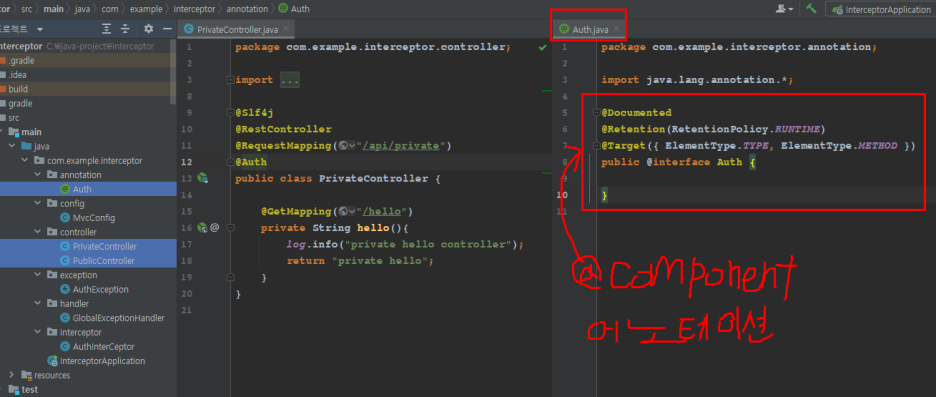The height and width of the screenshot is (397, 936).
Task: Select the src folder
Action: tap(10, 118)
